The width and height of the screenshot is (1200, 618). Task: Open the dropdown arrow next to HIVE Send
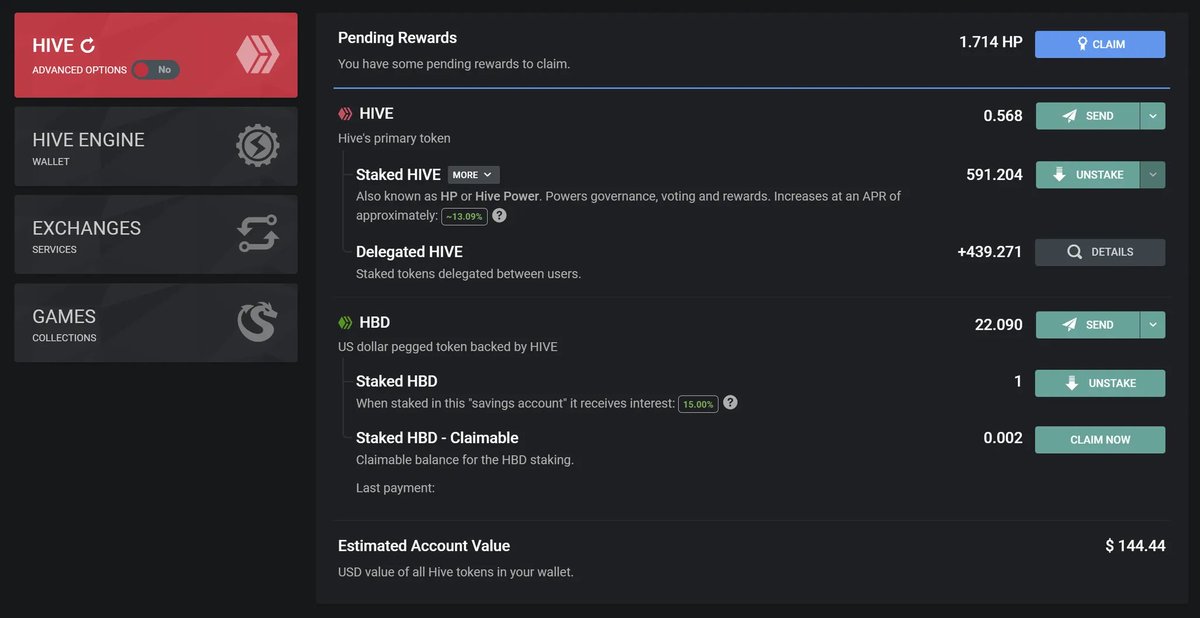pos(1153,116)
